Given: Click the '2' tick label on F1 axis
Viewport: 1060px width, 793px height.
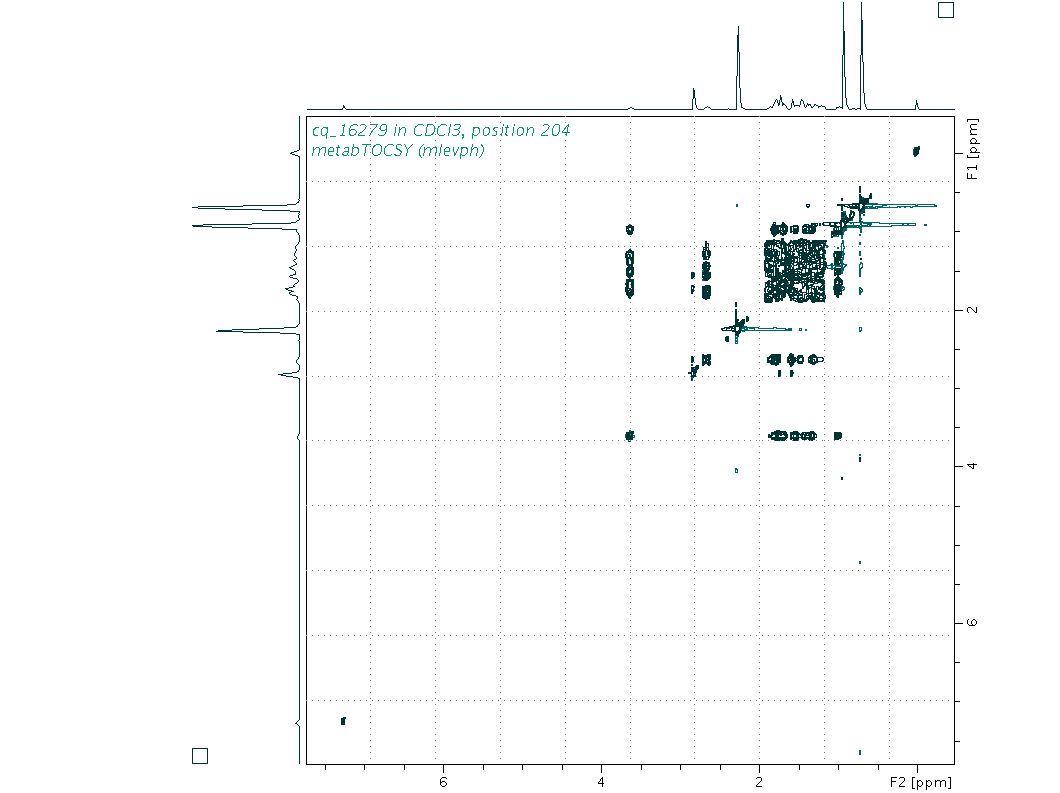Looking at the screenshot, I should pos(972,310).
